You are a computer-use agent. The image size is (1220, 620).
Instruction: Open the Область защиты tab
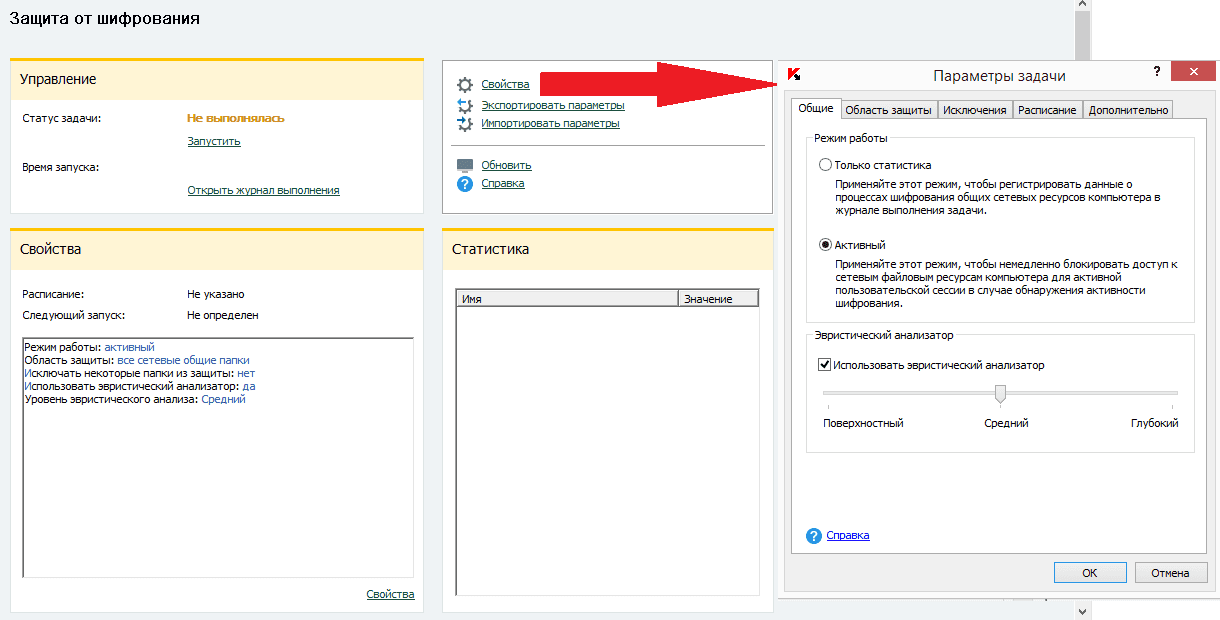pos(889,110)
